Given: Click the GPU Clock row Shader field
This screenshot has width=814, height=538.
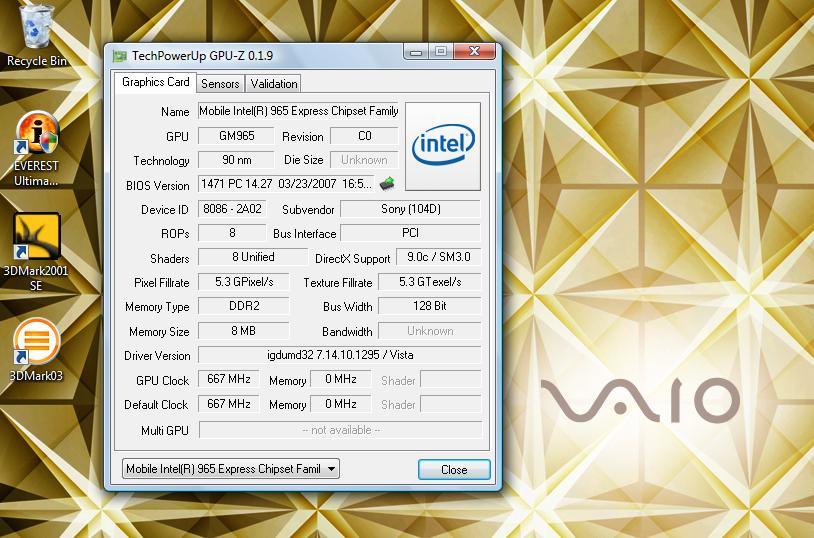Looking at the screenshot, I should (451, 379).
